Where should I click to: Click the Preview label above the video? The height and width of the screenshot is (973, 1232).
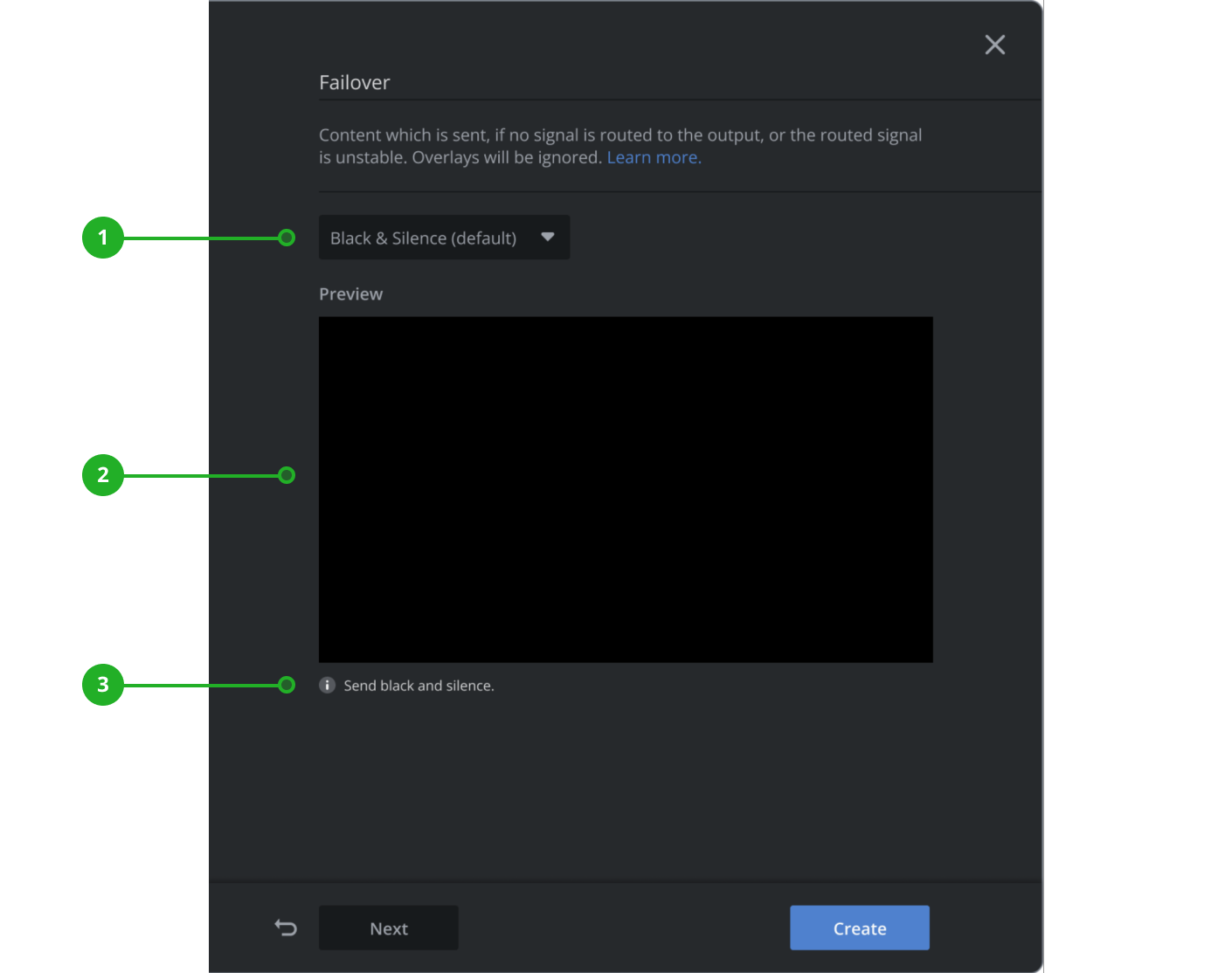pos(350,294)
